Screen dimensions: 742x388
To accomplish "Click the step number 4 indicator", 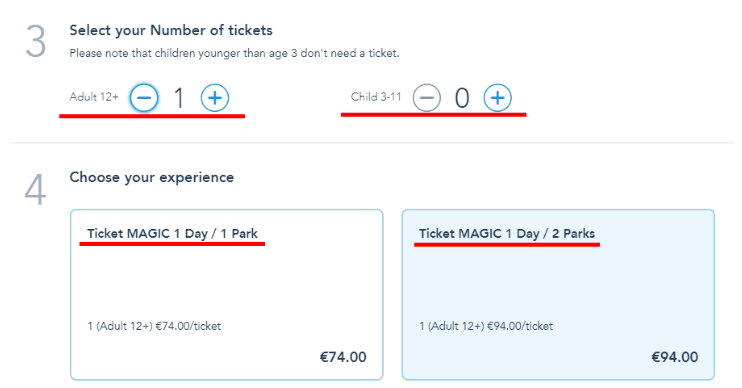I will 35,189.
